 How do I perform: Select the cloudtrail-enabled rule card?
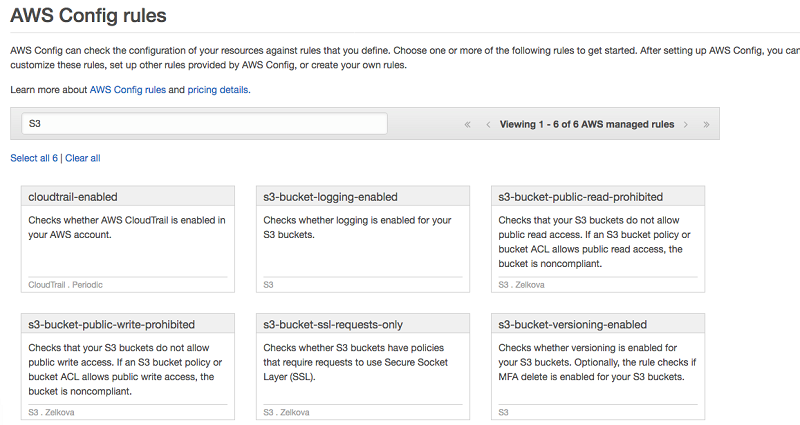127,197
